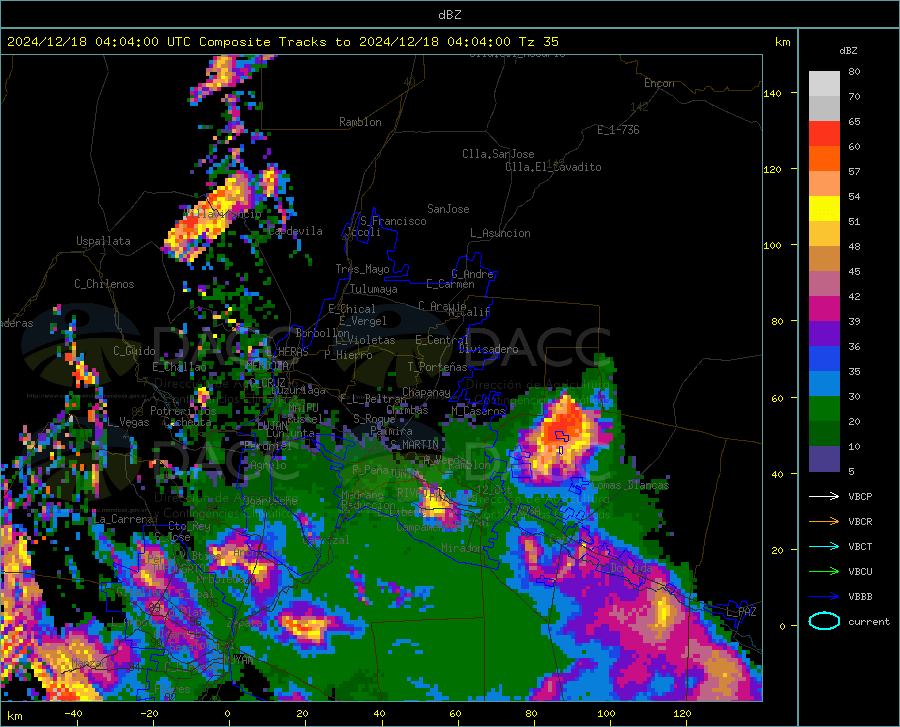Viewport: 900px width, 727px height.
Task: Click the 'SanJose' map label
Action: coord(448,209)
